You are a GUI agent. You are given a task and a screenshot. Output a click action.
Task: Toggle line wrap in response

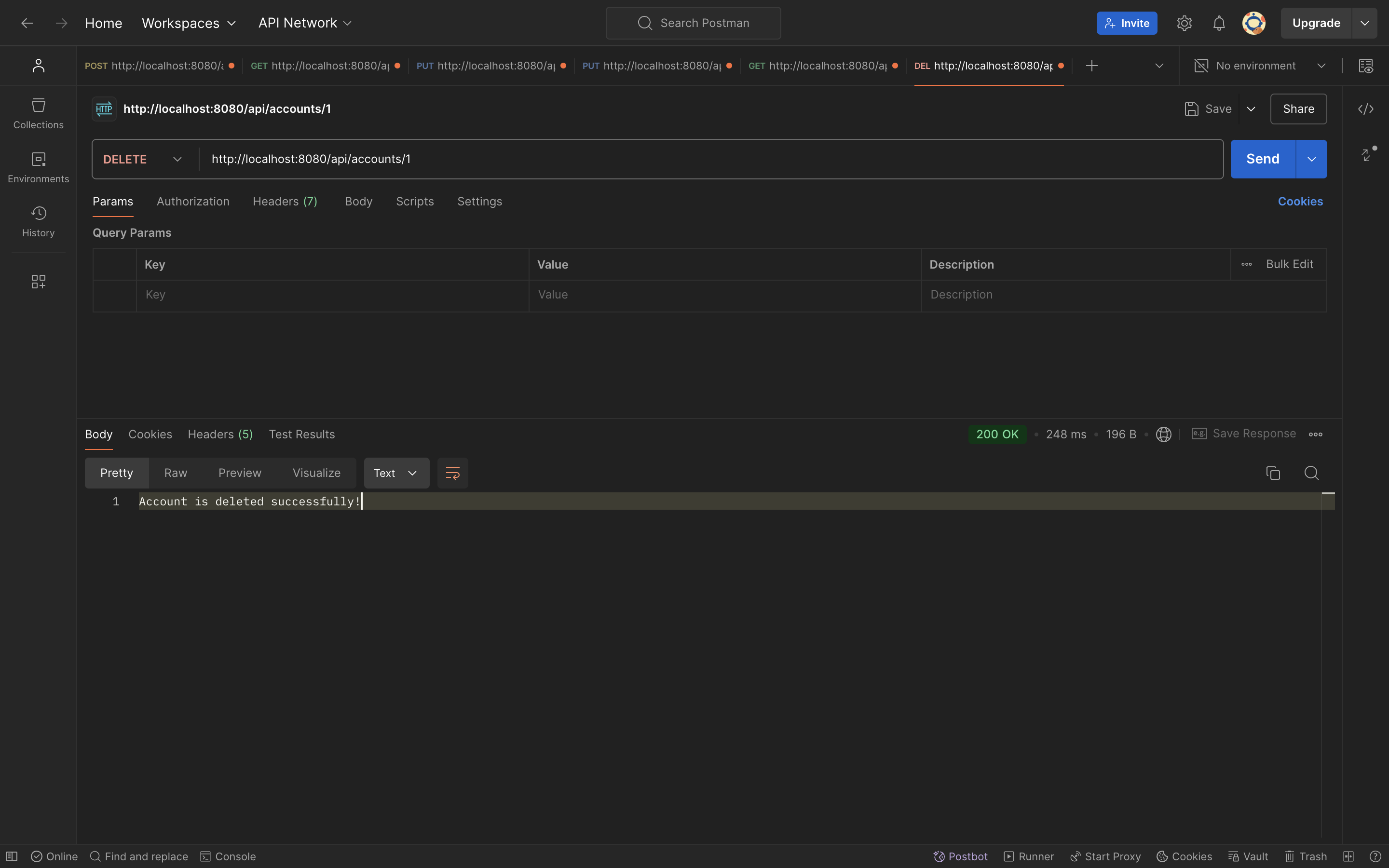452,473
